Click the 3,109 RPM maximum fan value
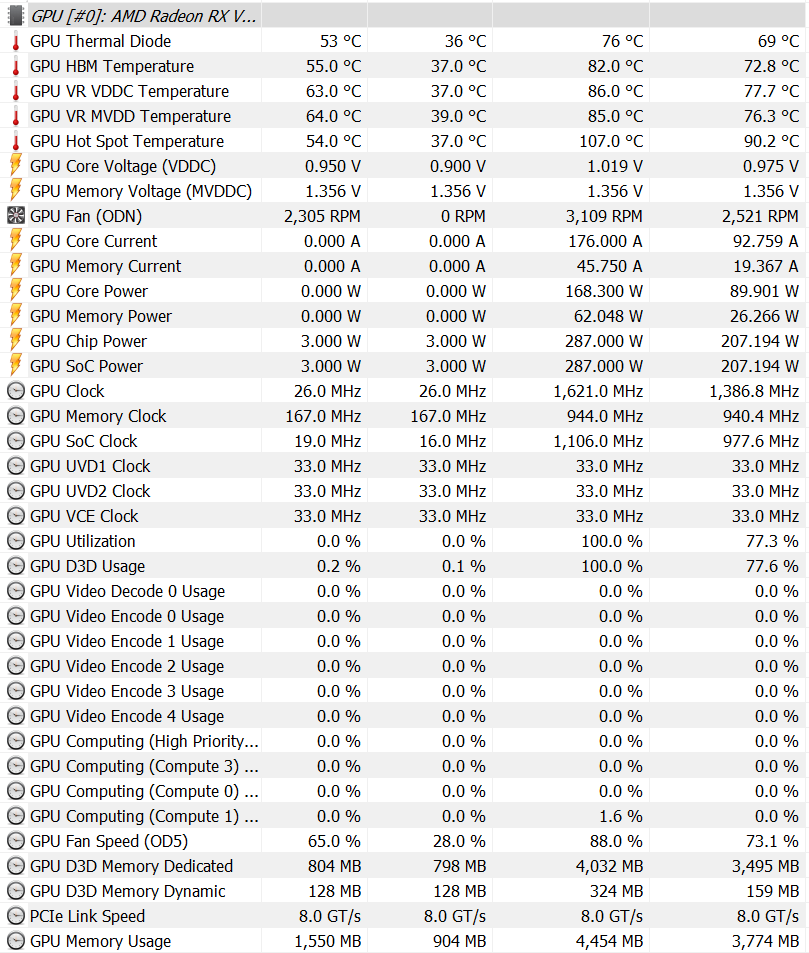Image resolution: width=809 pixels, height=953 pixels. pyautogui.click(x=604, y=216)
